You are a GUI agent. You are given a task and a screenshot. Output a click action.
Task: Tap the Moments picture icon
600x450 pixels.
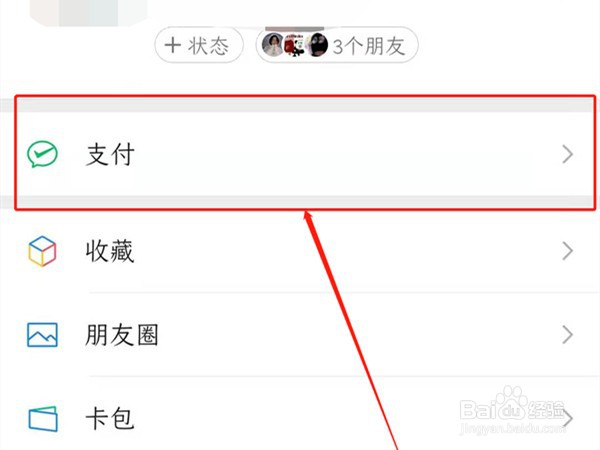coord(42,335)
